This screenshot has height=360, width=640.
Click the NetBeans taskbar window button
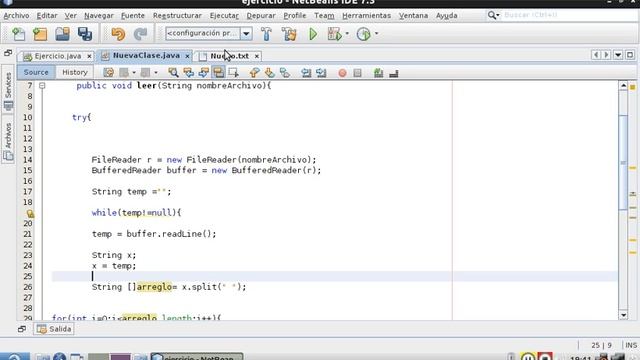[x=197, y=357]
